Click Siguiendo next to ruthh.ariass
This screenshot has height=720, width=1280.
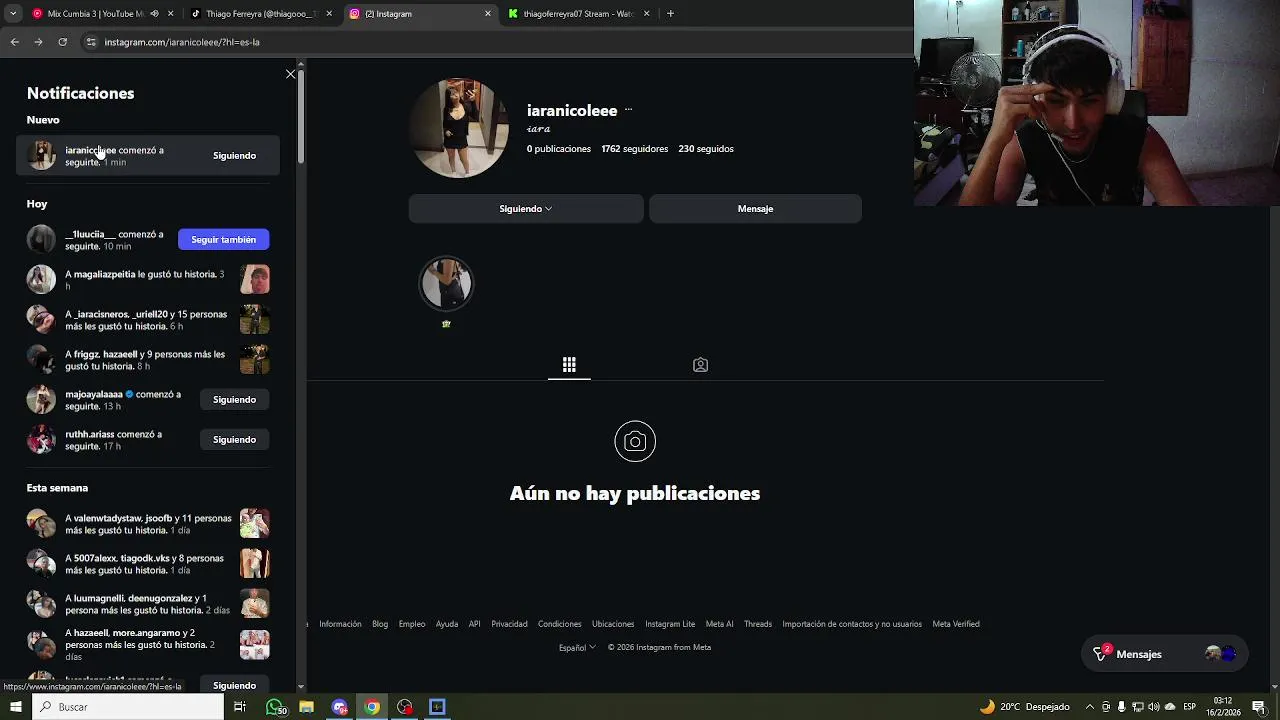point(234,440)
